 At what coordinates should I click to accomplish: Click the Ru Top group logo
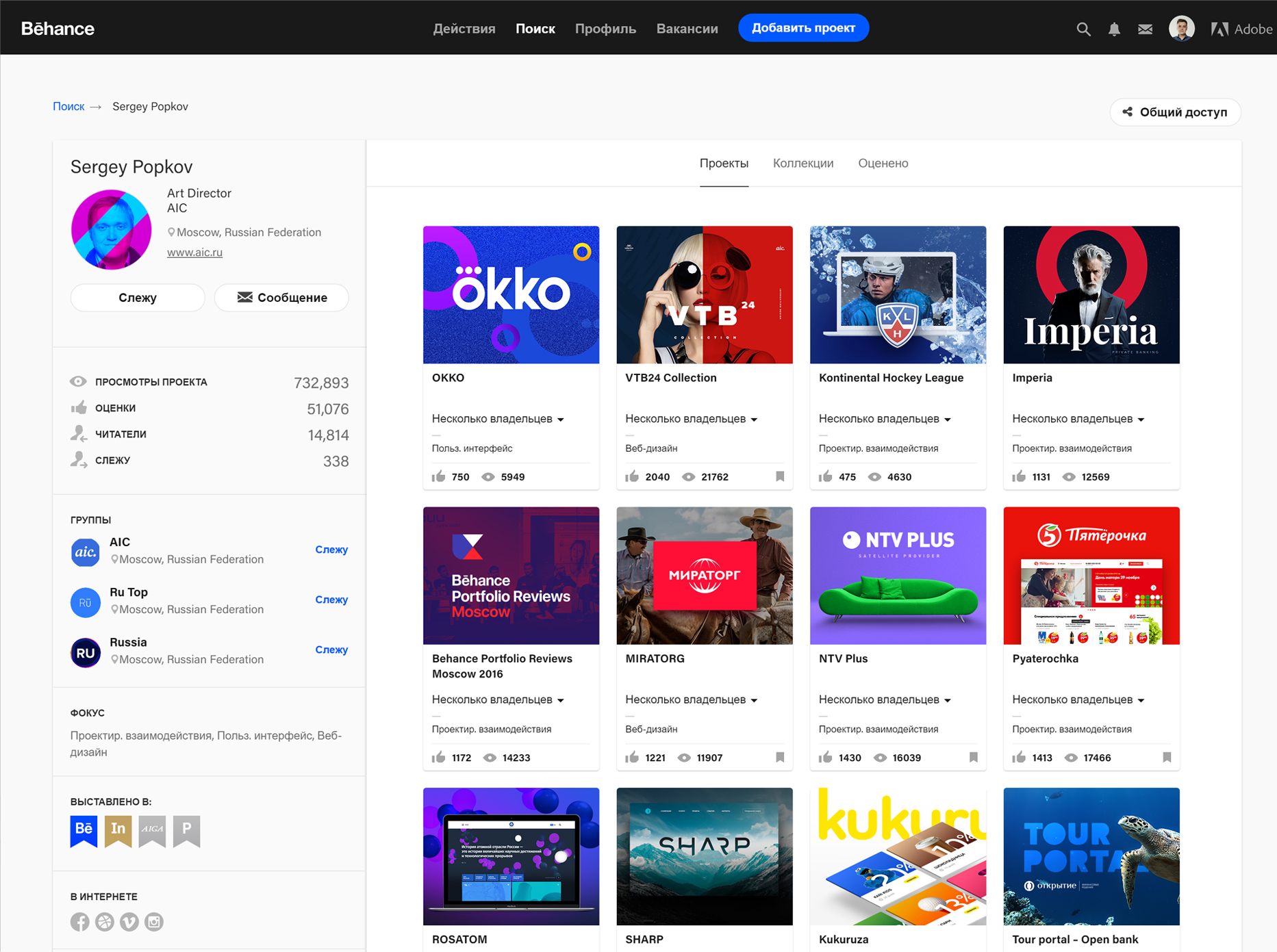85,602
